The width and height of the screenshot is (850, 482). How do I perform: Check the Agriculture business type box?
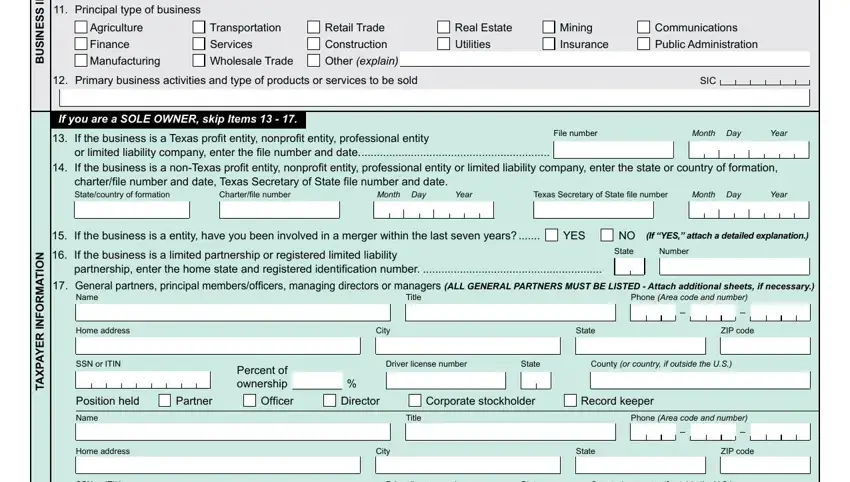pos(81,27)
